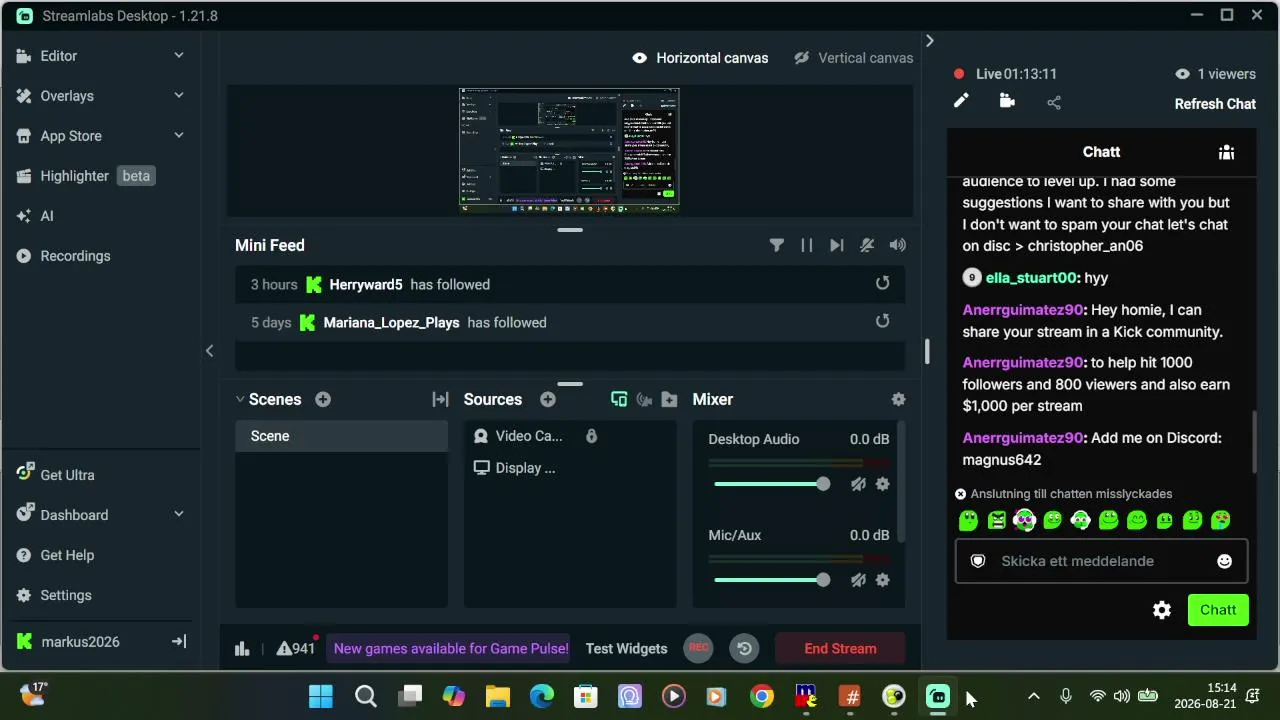This screenshot has width=1280, height=720.
Task: Expand the Editor chevron in the sidebar
Action: point(179,56)
